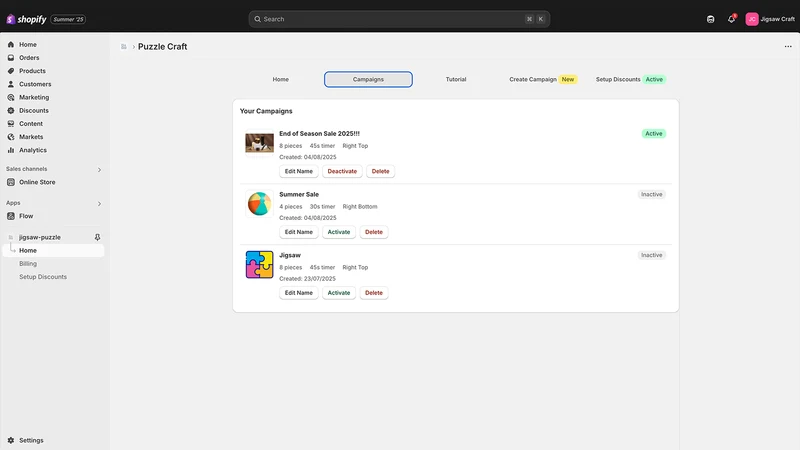
Task: Open Discounts icon in sidebar
Action: point(11,111)
